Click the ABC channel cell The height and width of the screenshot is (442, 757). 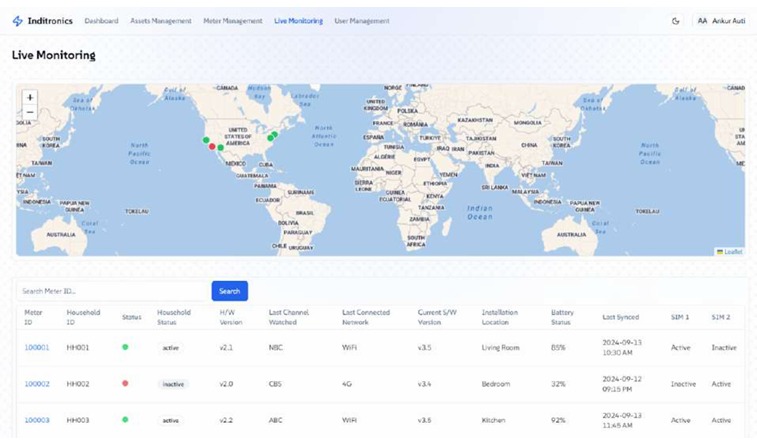276,420
